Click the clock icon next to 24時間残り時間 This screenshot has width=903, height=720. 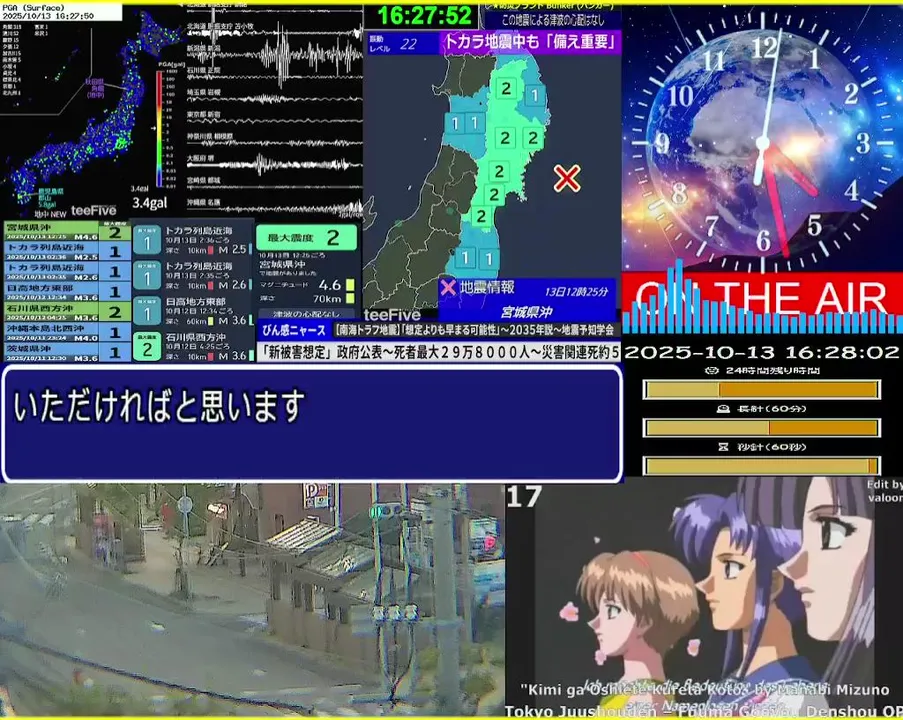pyautogui.click(x=712, y=370)
